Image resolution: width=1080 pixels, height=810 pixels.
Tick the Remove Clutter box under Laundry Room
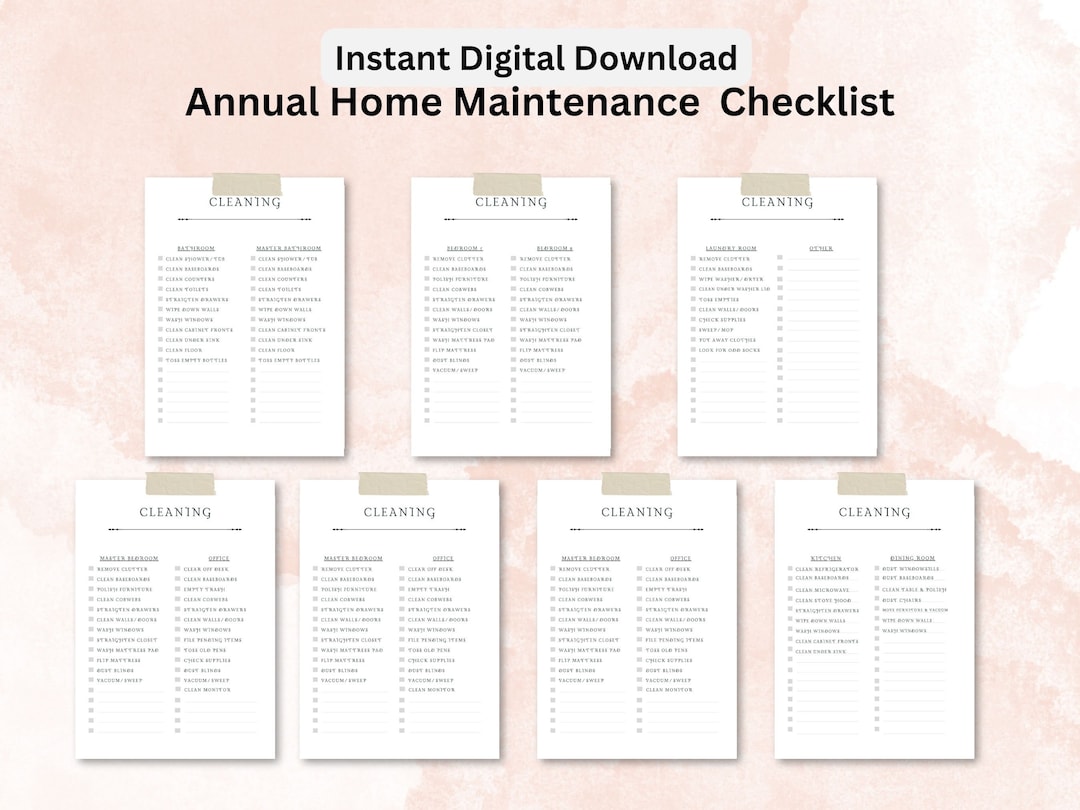click(x=693, y=259)
